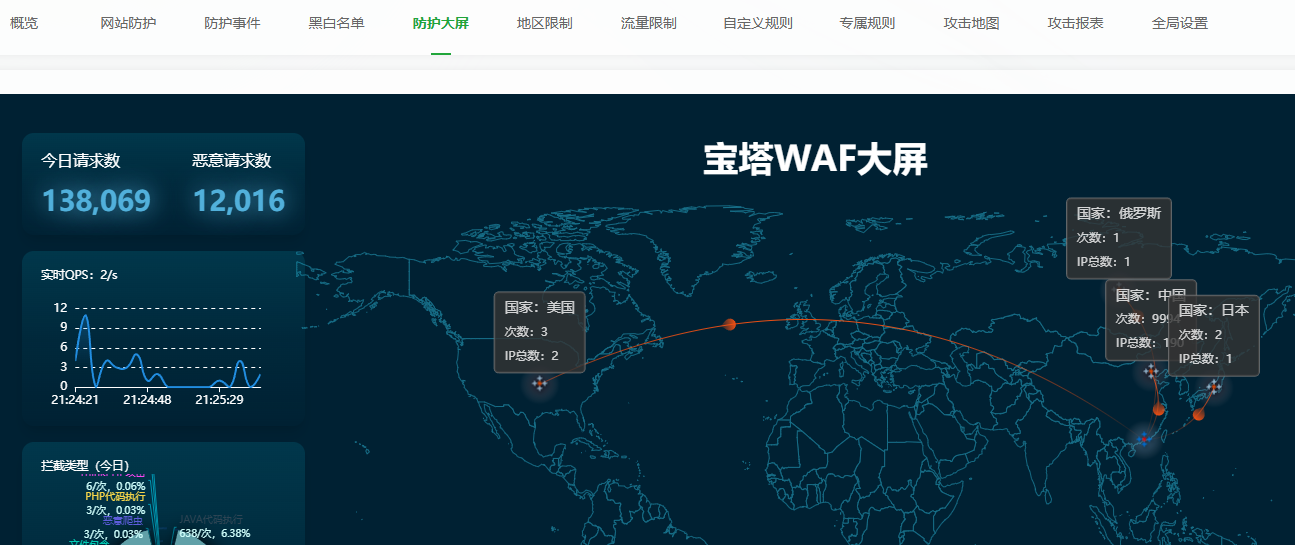Open the 概览 tab
This screenshot has height=545, width=1295.
pyautogui.click(x=24, y=23)
